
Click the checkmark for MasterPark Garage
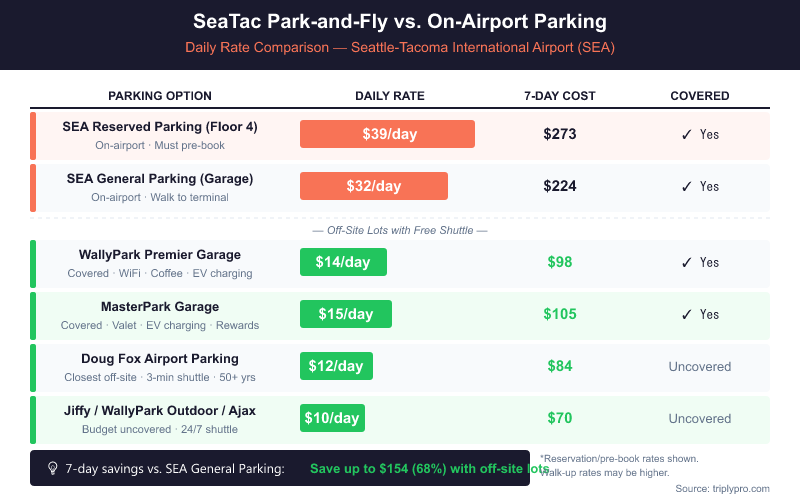click(x=686, y=314)
